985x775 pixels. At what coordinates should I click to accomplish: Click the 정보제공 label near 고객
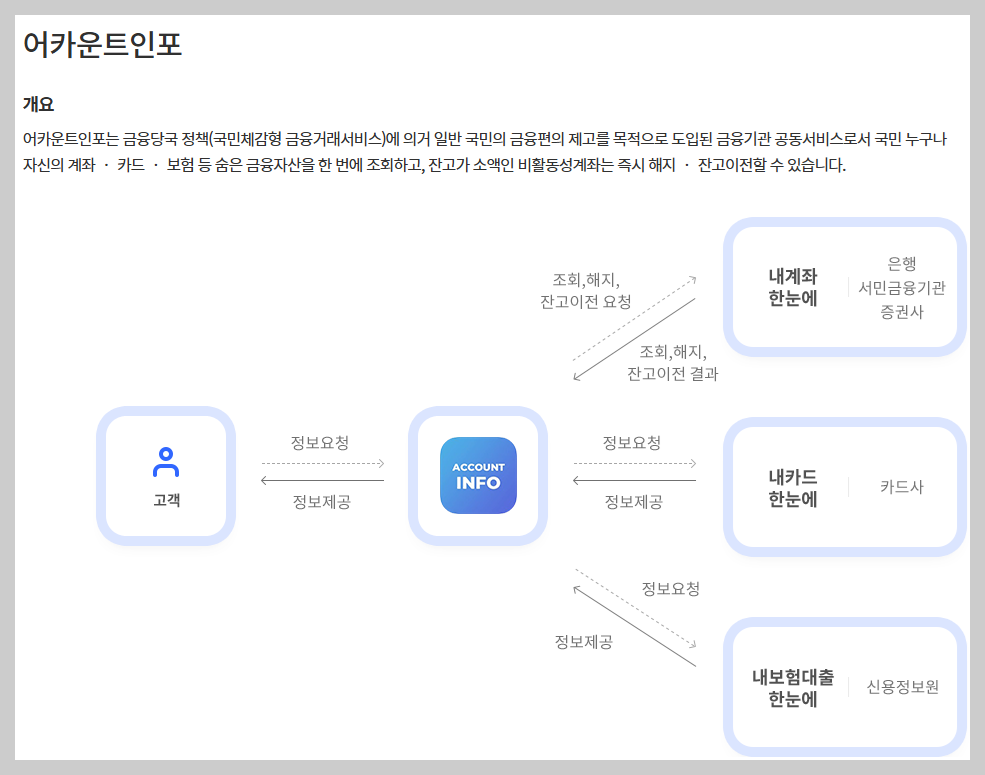(x=322, y=500)
